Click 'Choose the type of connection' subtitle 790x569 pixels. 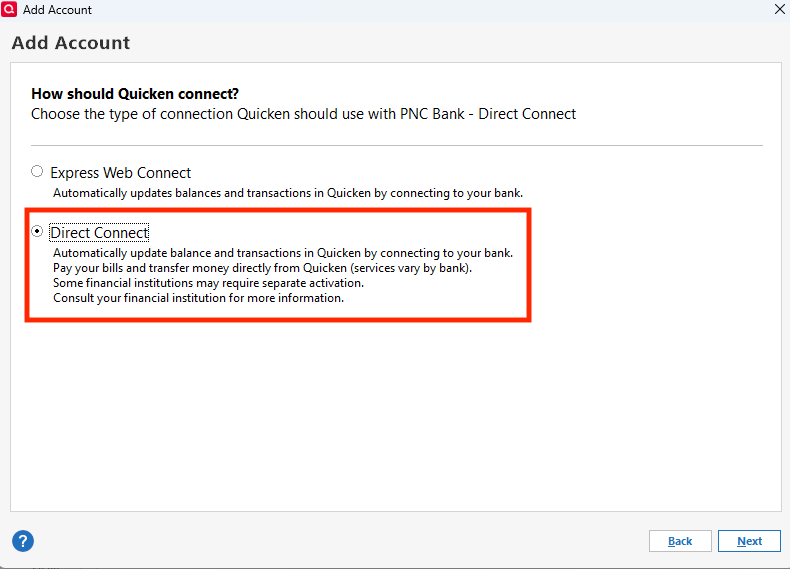[x=303, y=114]
